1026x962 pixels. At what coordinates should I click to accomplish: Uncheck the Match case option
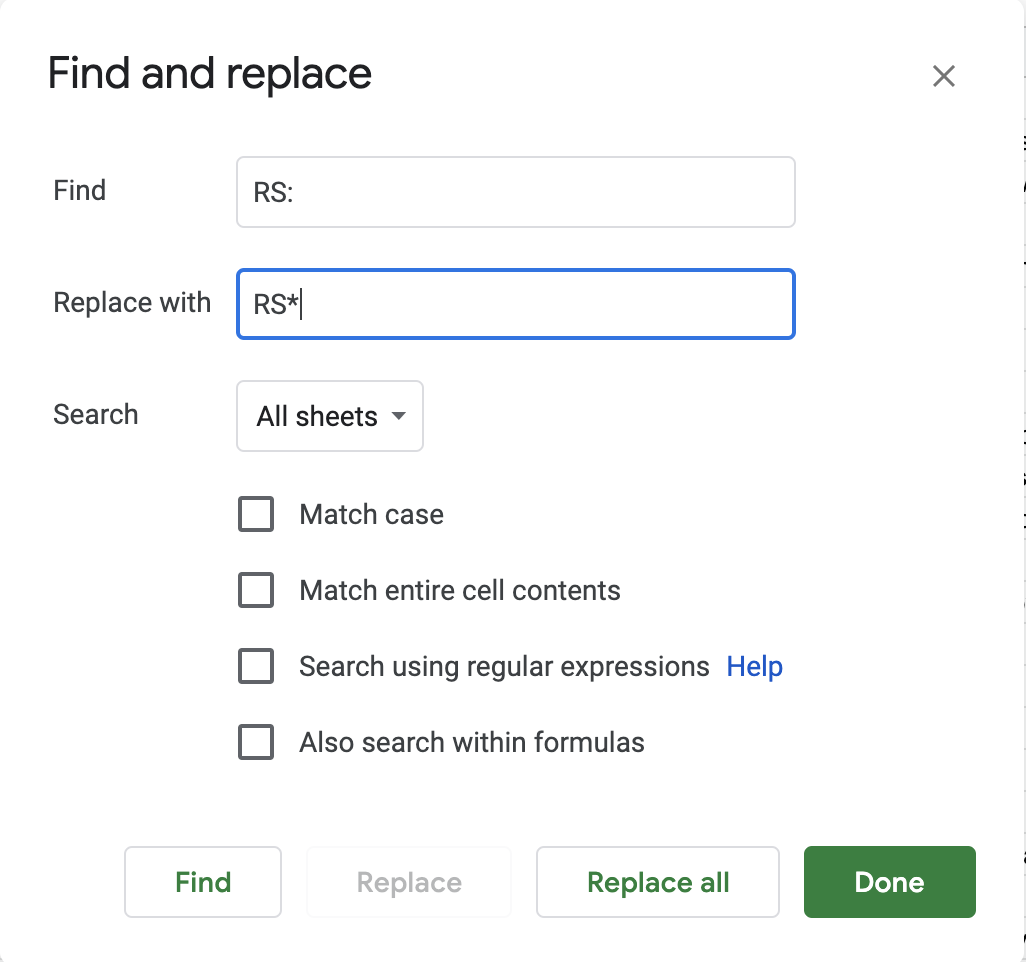(x=256, y=514)
